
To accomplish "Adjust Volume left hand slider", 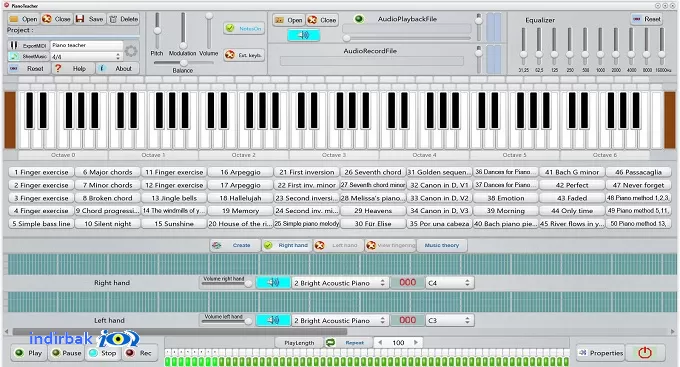I will pos(227,321).
